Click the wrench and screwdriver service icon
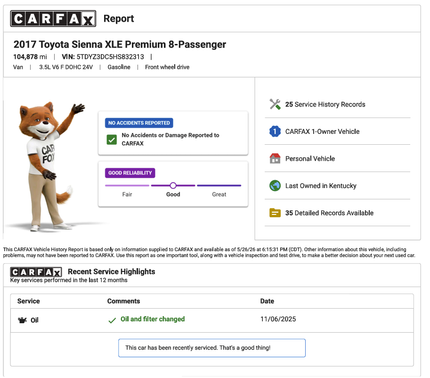This screenshot has width=430, height=378. 275,104
